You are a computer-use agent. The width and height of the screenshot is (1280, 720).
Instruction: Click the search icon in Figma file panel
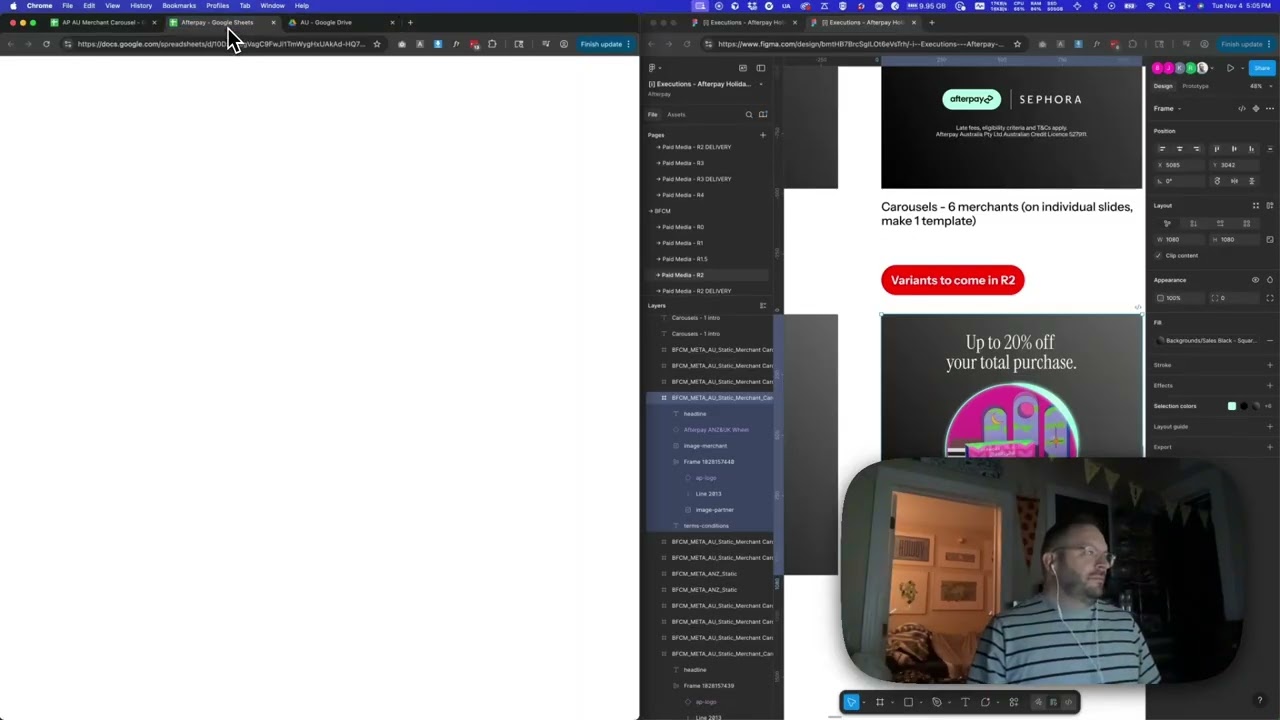click(x=748, y=114)
